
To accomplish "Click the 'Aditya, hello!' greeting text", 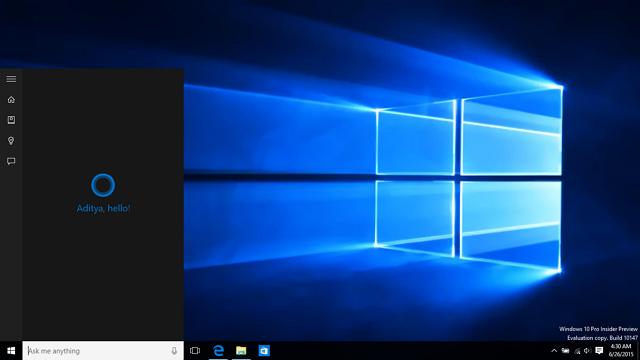I will click(x=103, y=209).
